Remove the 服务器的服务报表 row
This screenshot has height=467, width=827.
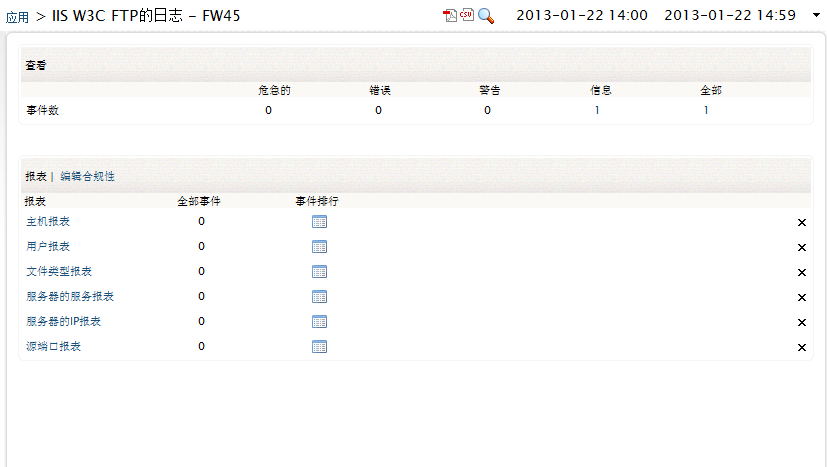pos(802,298)
